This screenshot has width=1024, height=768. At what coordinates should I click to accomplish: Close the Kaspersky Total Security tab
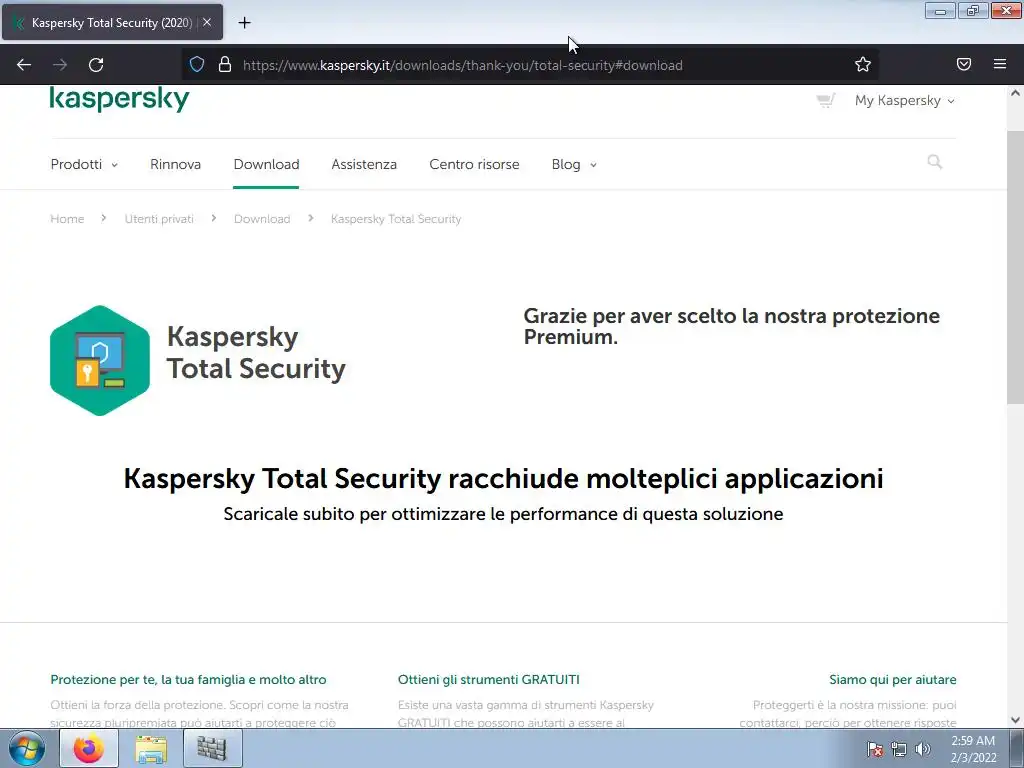click(207, 22)
